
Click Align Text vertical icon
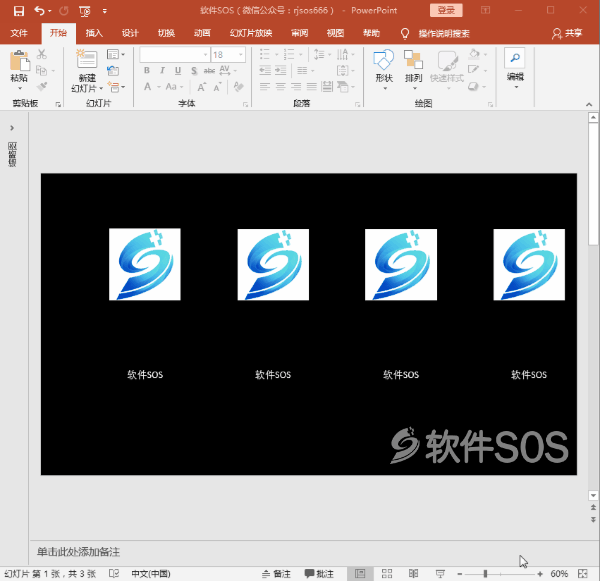342,70
